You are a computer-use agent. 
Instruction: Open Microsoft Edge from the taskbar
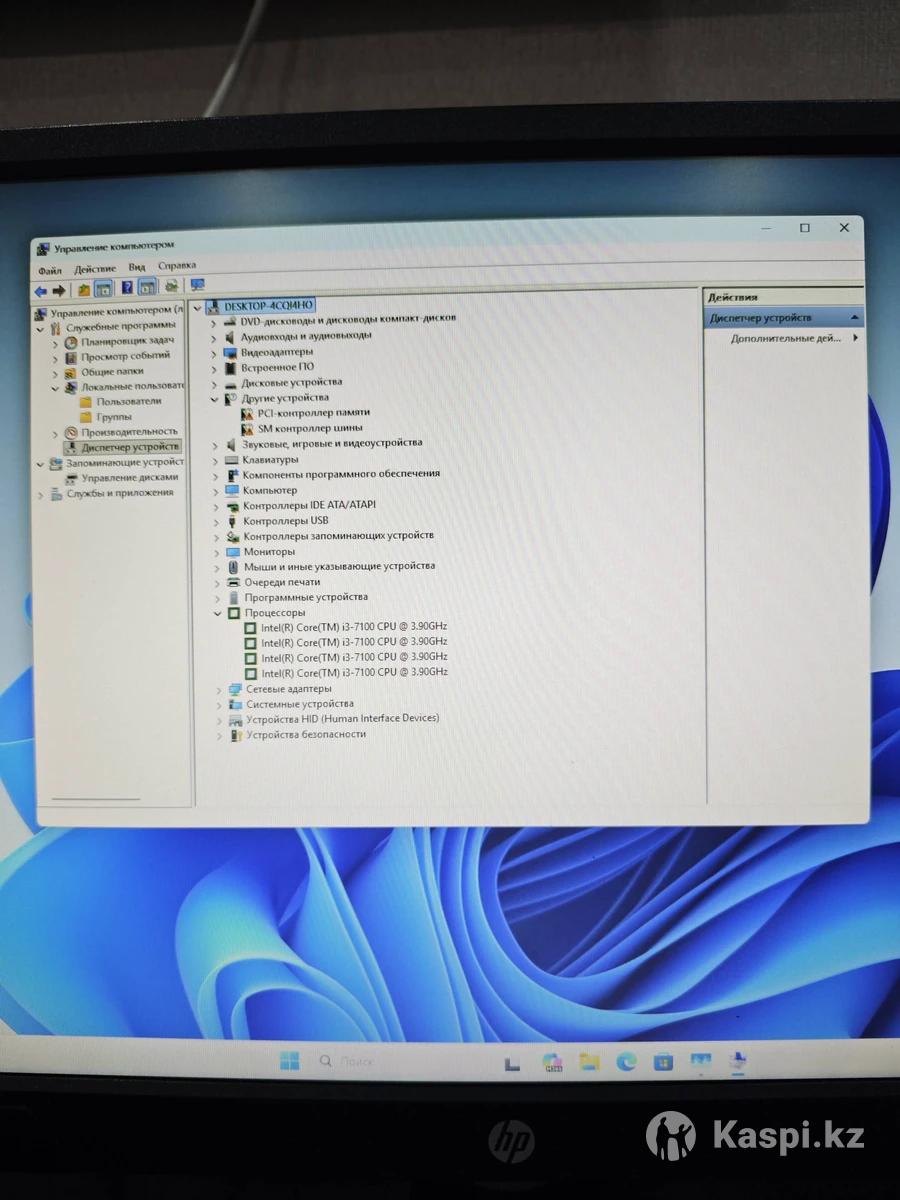tap(626, 1062)
